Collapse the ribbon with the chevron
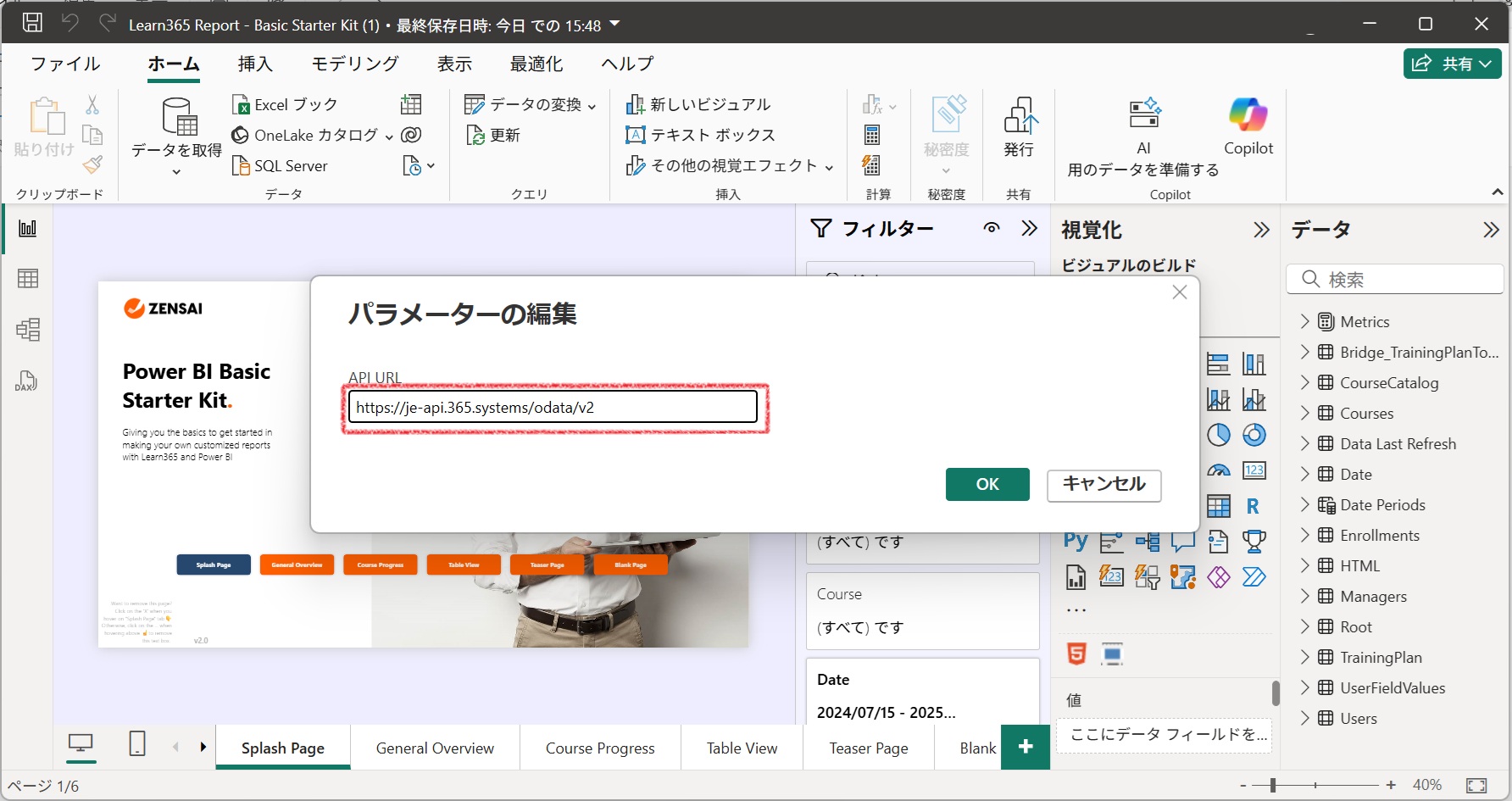1512x801 pixels. click(x=1498, y=193)
